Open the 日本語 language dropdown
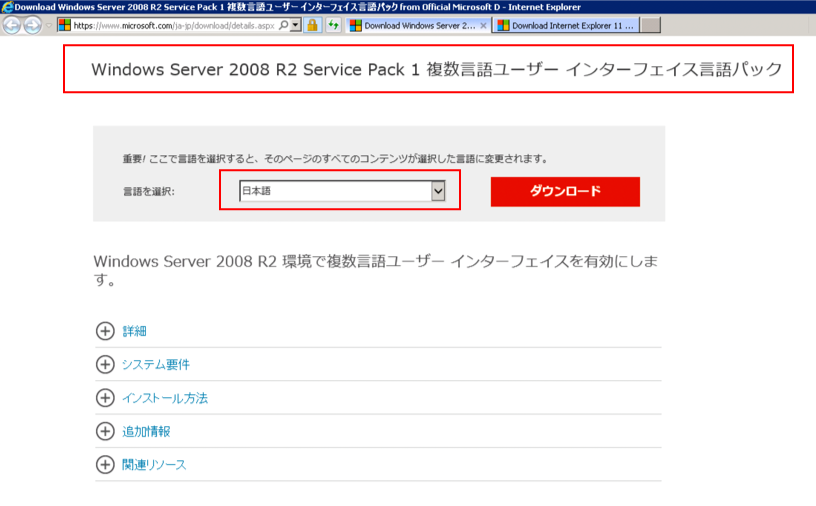Screen dimensions: 816x506 tap(342, 191)
